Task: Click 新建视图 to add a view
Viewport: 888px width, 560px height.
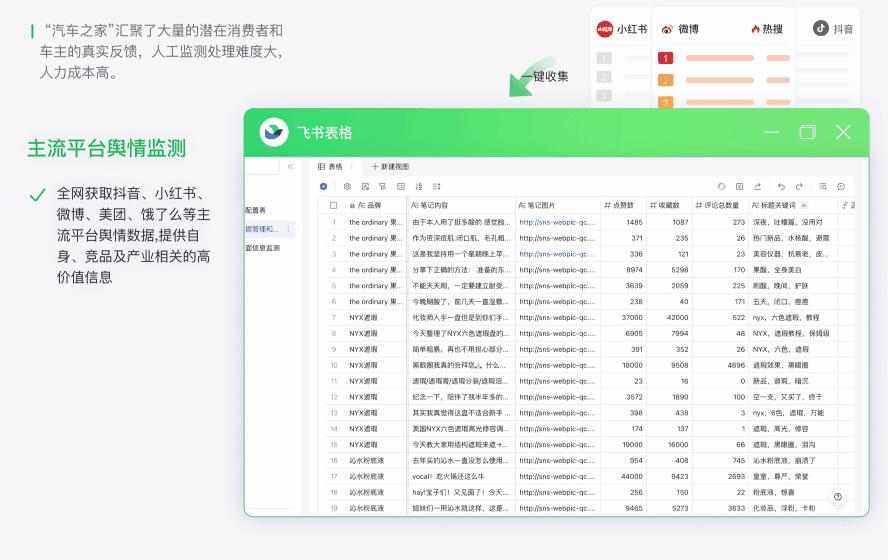Action: [390, 166]
